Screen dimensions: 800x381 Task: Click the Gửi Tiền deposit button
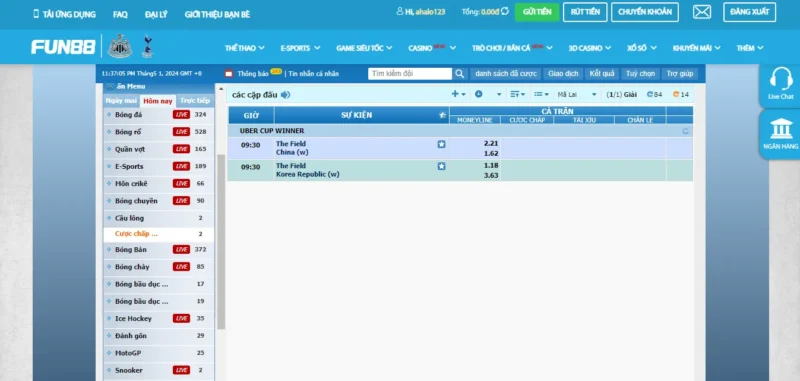click(537, 12)
